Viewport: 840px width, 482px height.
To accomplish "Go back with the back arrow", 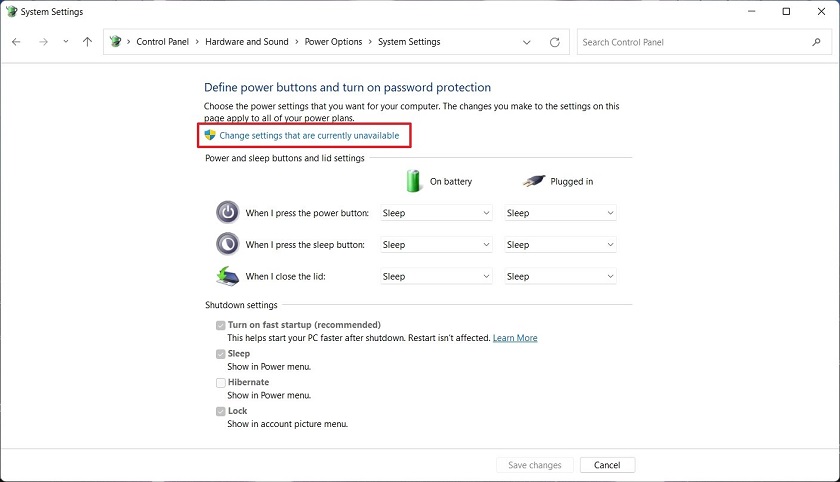I will point(16,42).
